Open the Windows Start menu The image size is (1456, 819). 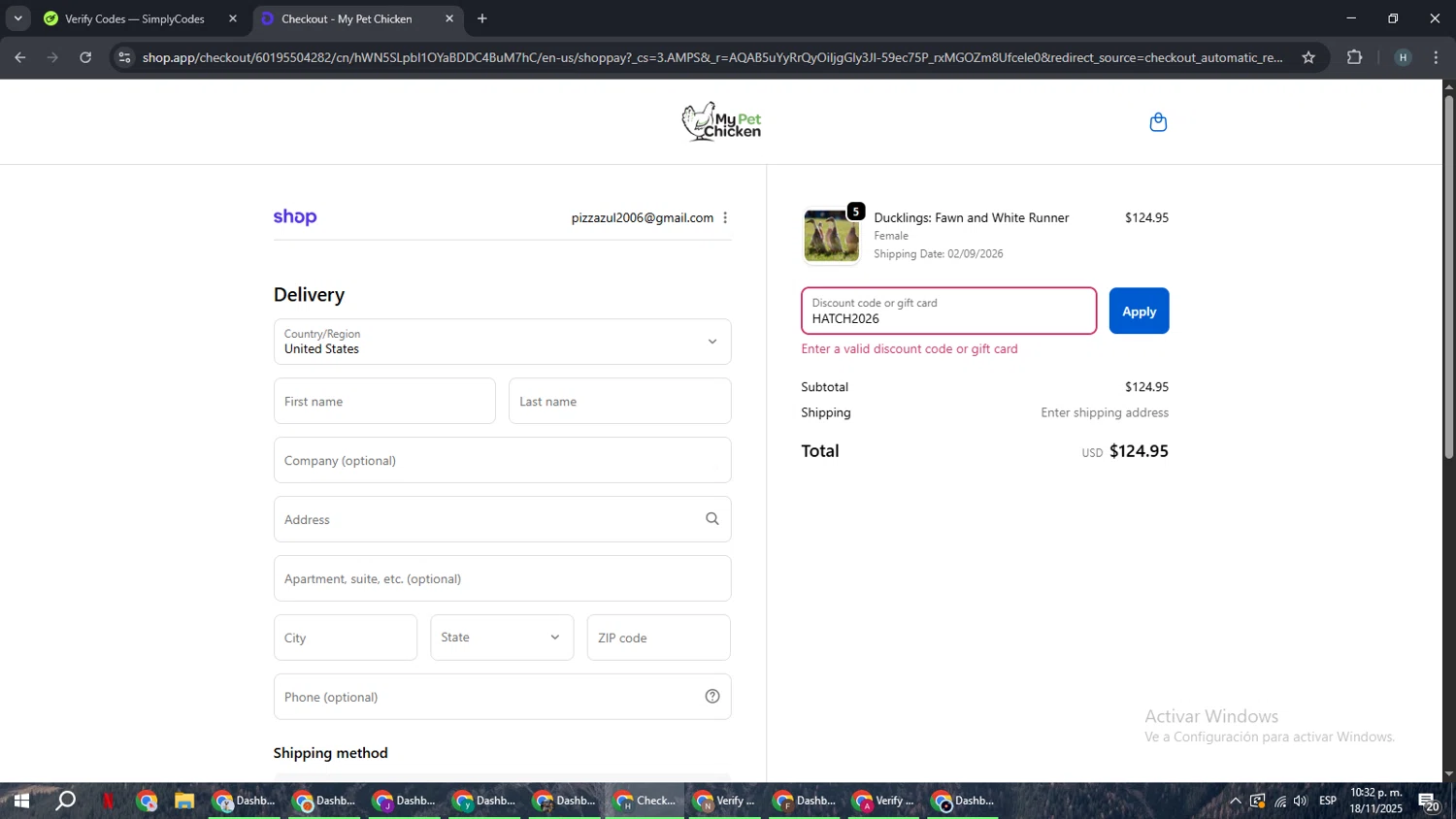coord(21,801)
